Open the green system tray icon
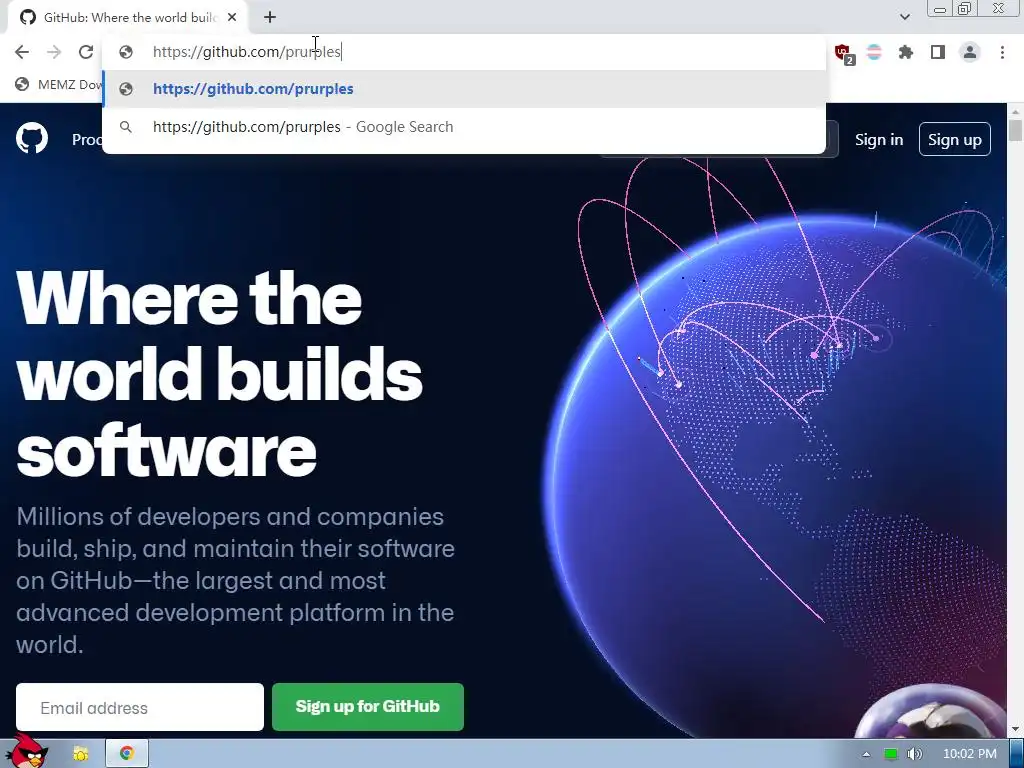The image size is (1024, 768). (890, 754)
